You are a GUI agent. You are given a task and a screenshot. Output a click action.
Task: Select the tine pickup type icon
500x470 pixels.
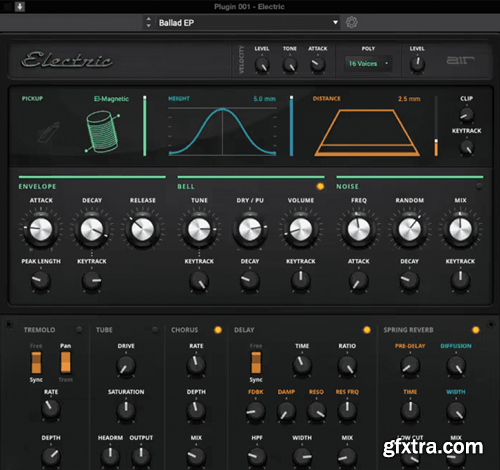click(x=49, y=132)
